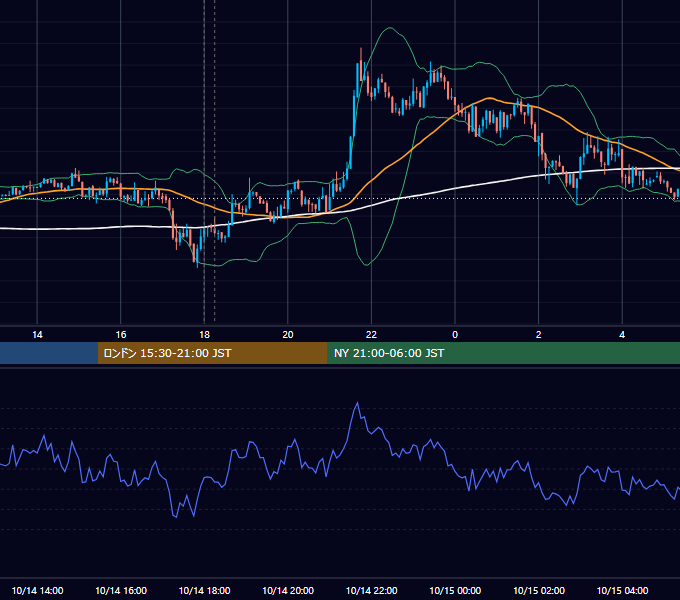The height and width of the screenshot is (600, 680).
Task: Click the hour label 20 on the time axis
Action: pyautogui.click(x=288, y=335)
